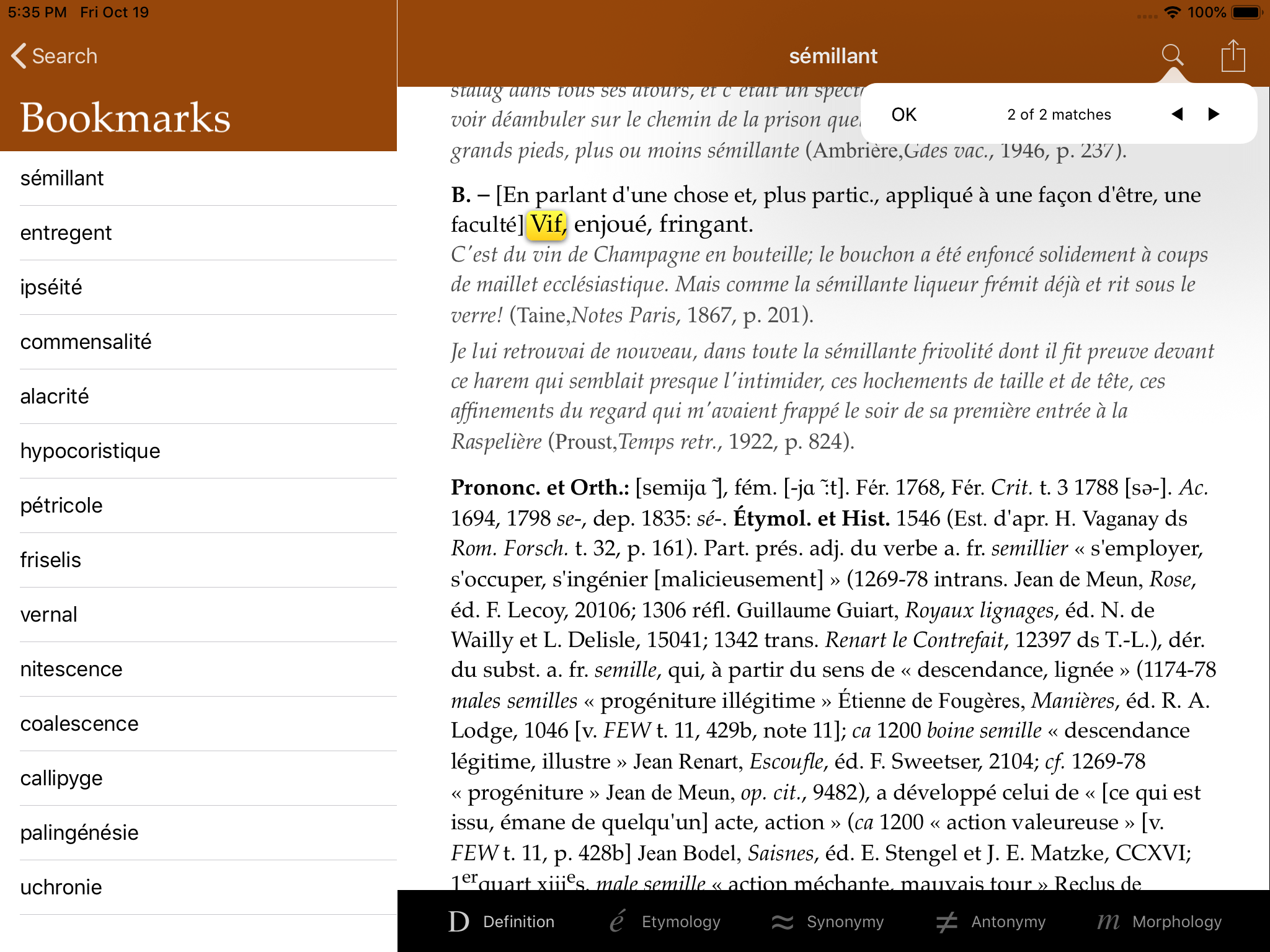Select the bookmark alacrité
The width and height of the screenshot is (1270, 952).
(x=55, y=397)
